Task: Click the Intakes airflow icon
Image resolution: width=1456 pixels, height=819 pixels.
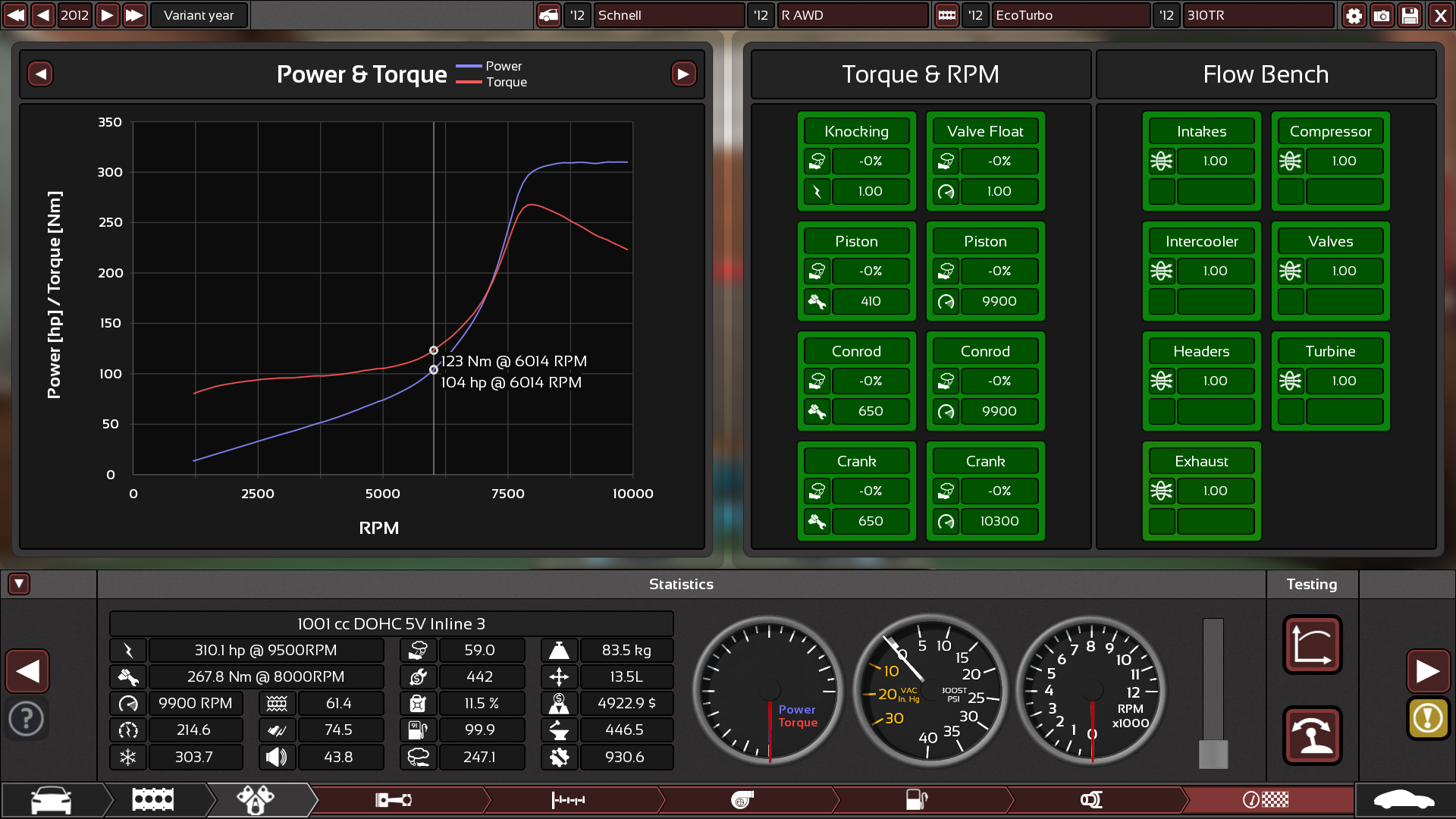Action: pos(1162,161)
